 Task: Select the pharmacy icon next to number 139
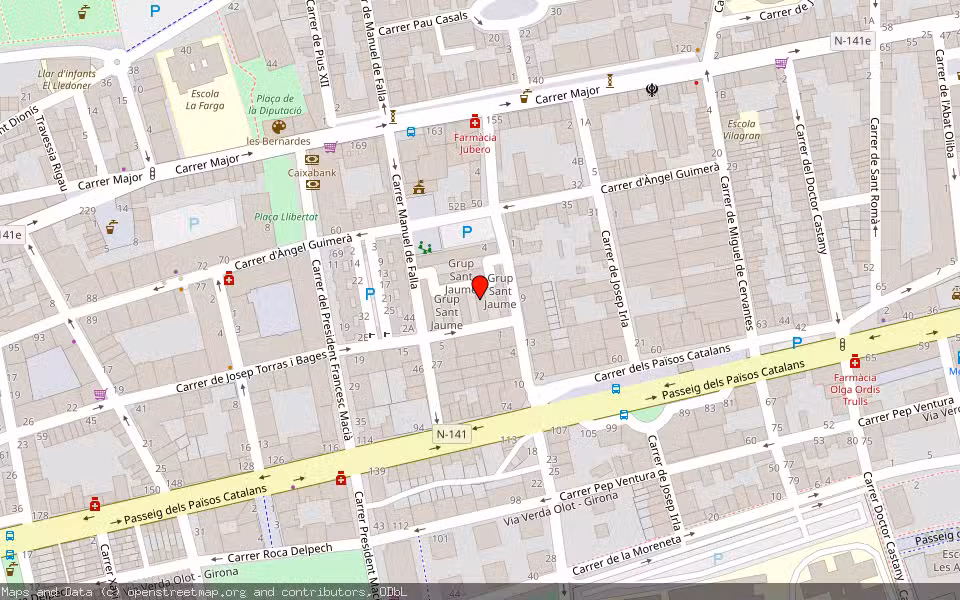click(x=341, y=478)
